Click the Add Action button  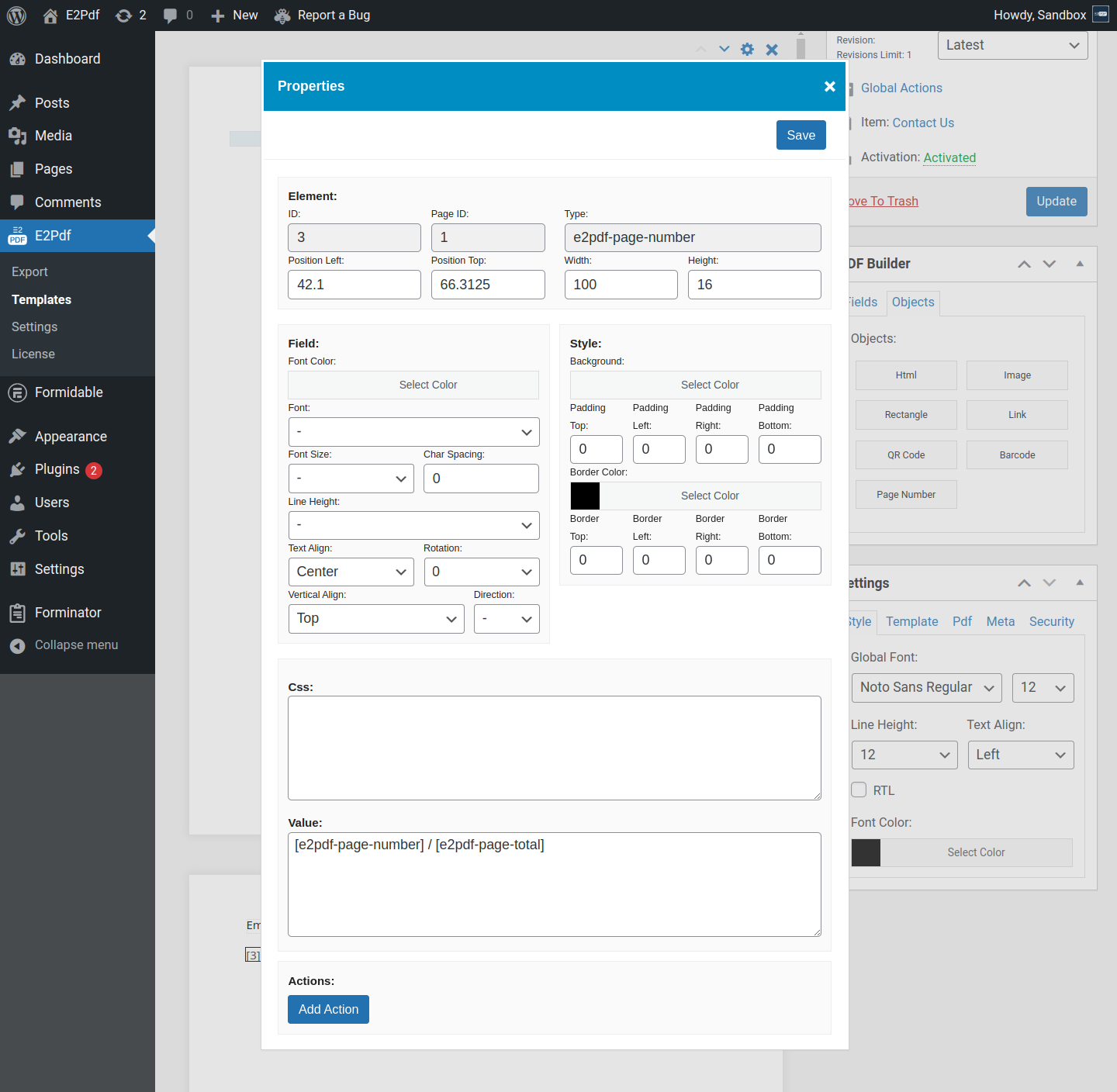[x=328, y=1009]
